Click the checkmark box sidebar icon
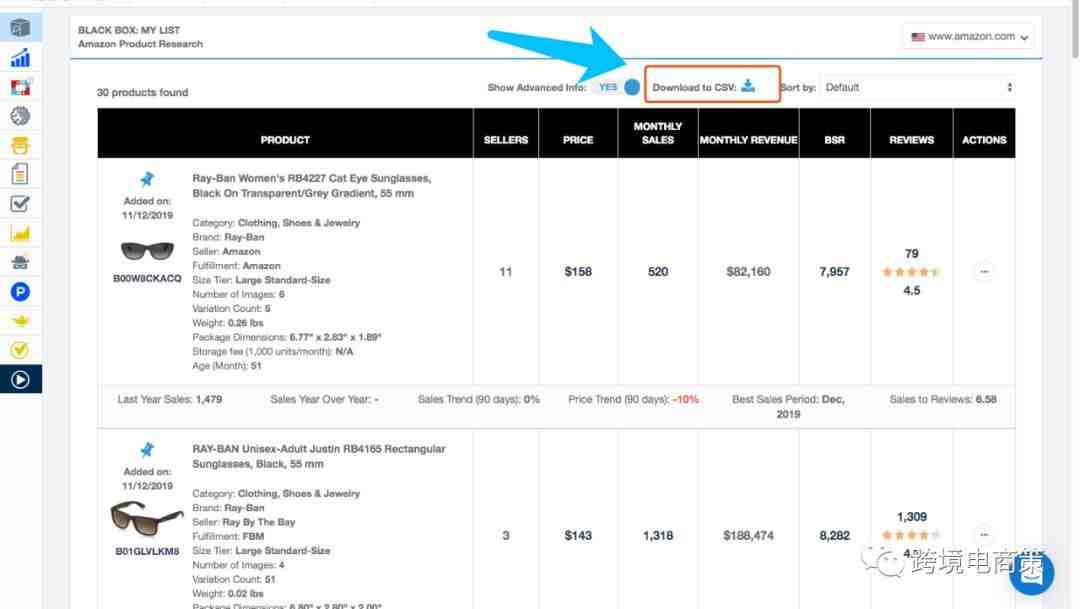Screen dimensions: 1080x609 click(20, 204)
